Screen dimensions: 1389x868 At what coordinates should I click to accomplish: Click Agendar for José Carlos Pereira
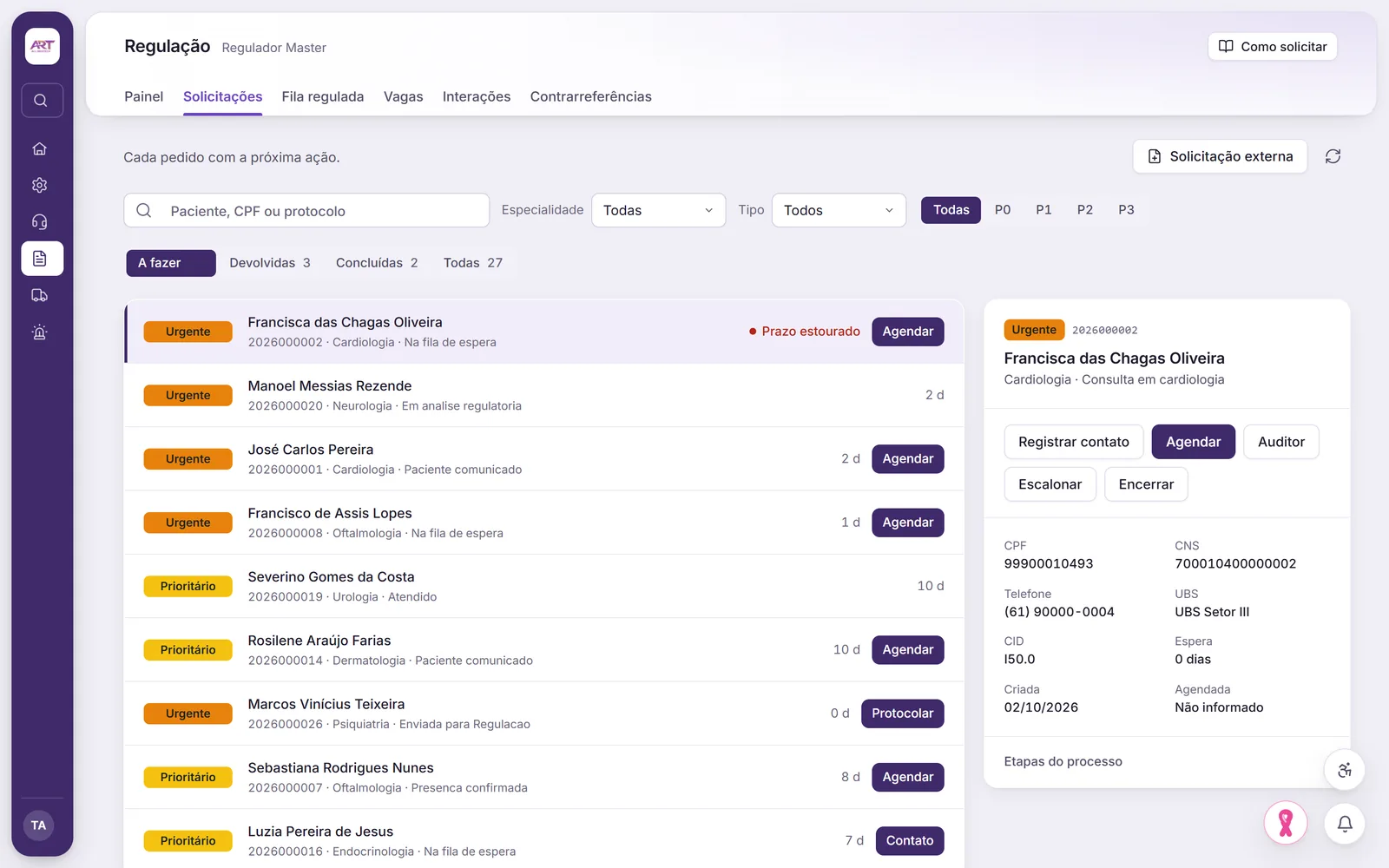coord(908,459)
